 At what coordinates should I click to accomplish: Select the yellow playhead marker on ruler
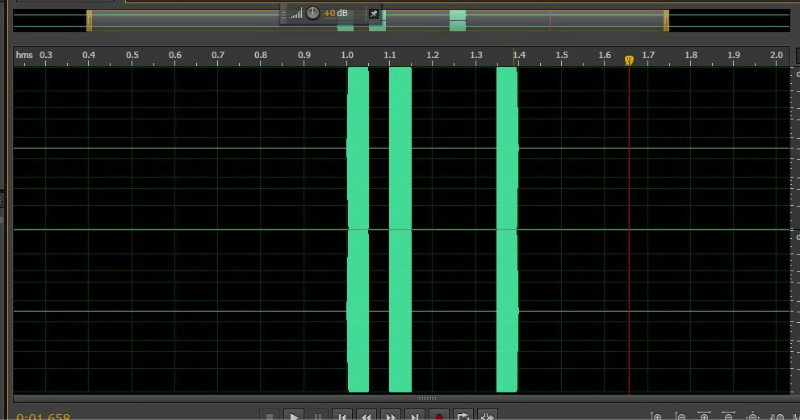coord(629,60)
